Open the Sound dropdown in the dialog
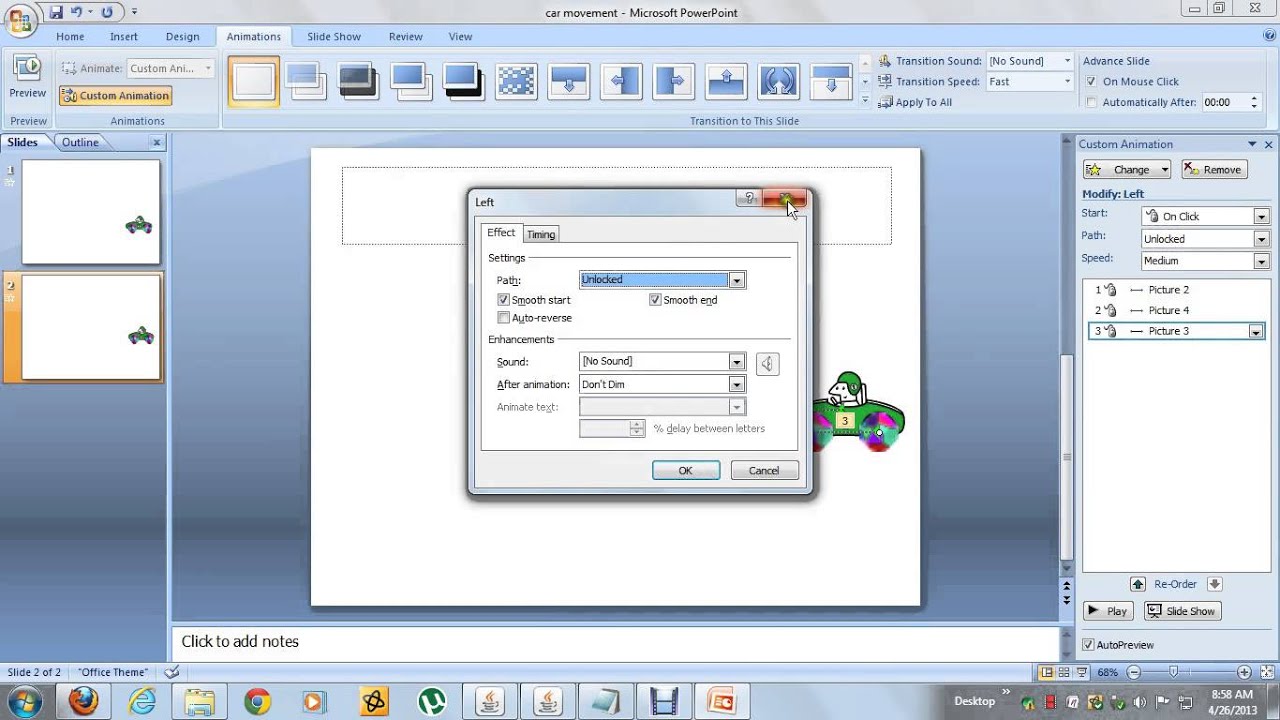1280x720 pixels. (x=736, y=362)
